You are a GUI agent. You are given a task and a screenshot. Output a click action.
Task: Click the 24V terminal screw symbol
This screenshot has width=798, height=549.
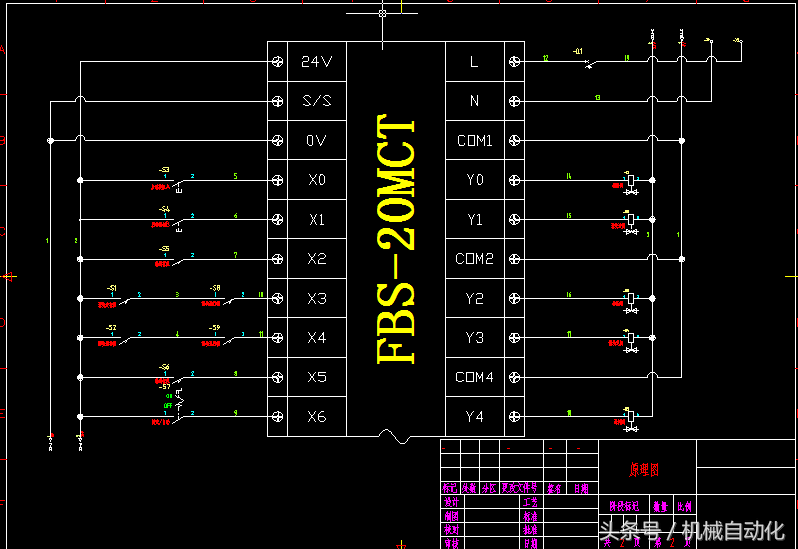point(277,62)
